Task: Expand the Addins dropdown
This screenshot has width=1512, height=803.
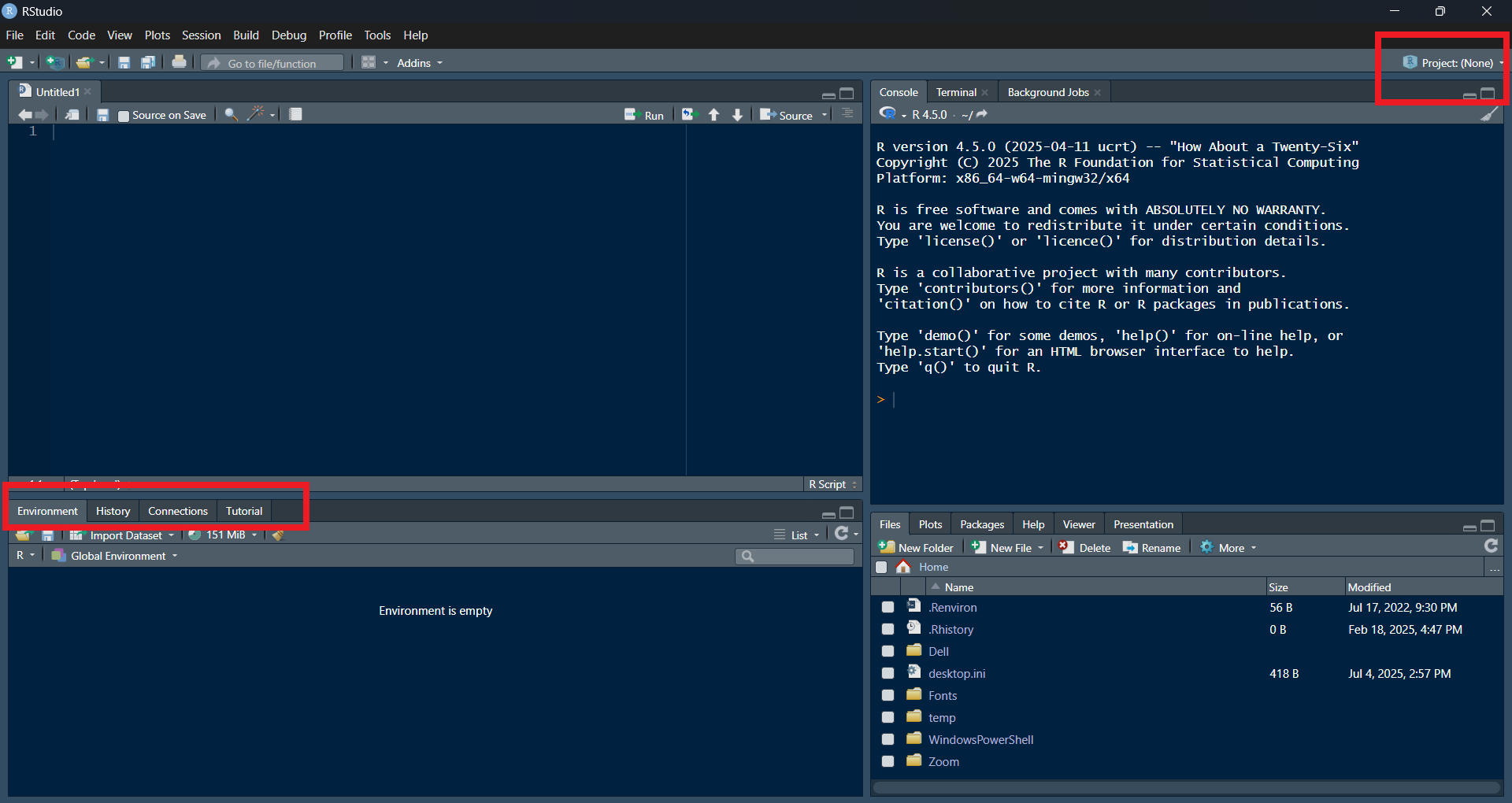Action: (419, 63)
